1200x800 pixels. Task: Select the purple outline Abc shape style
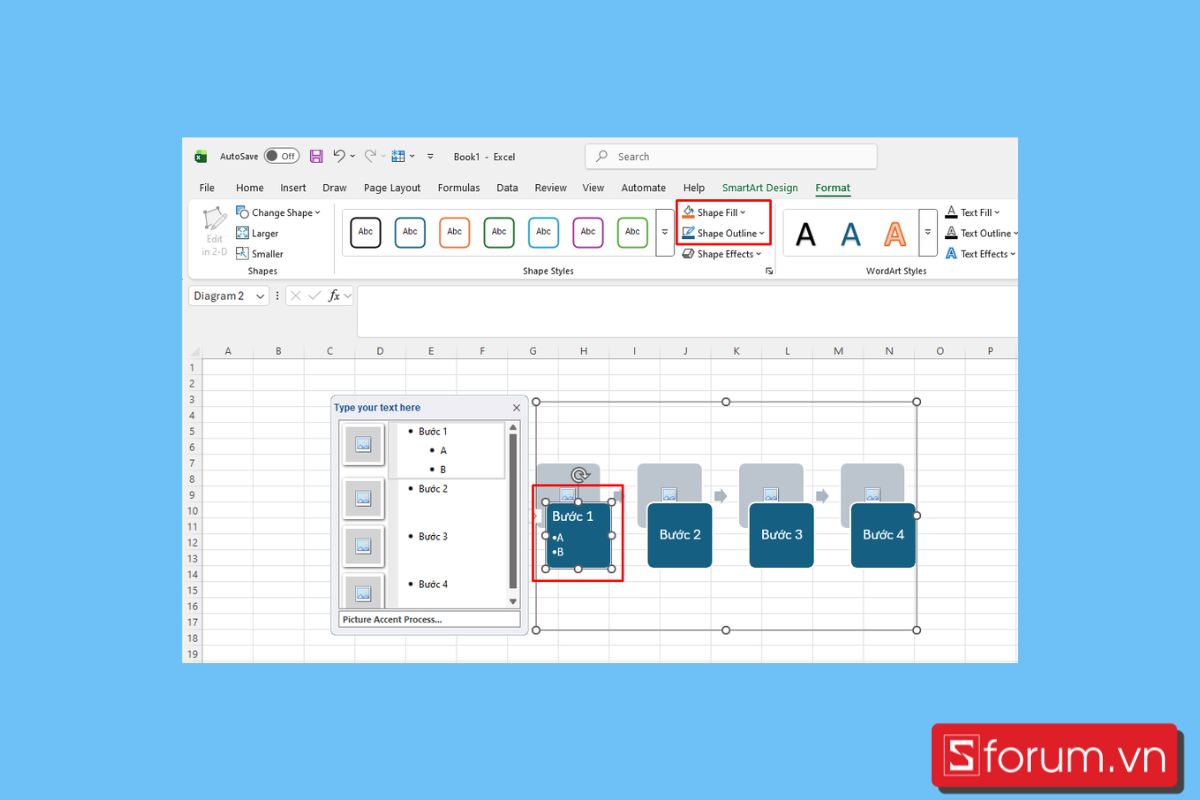coord(588,232)
